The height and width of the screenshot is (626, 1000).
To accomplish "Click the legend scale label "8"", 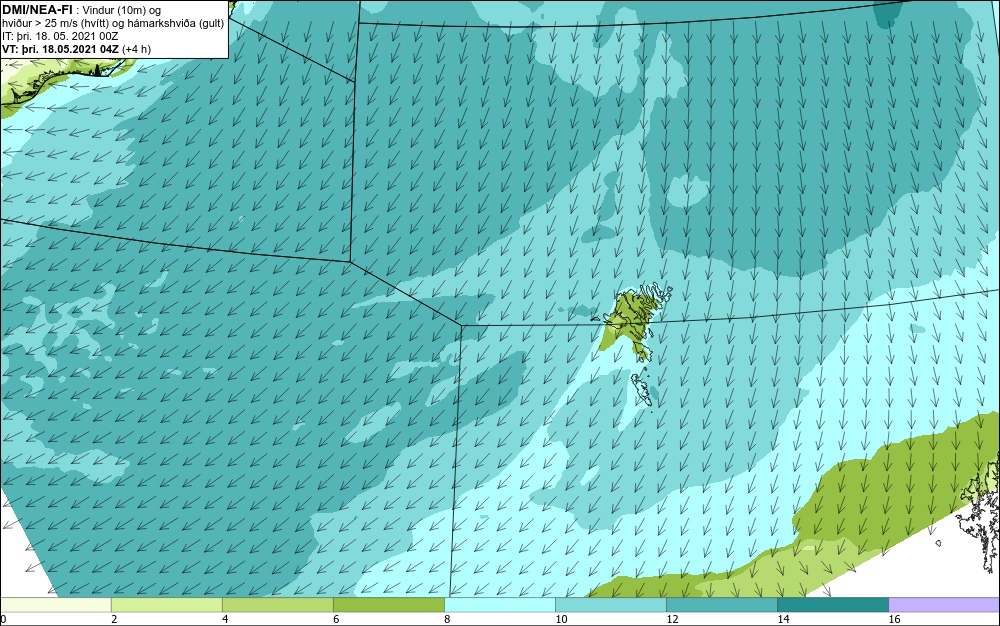I will click(x=447, y=620).
